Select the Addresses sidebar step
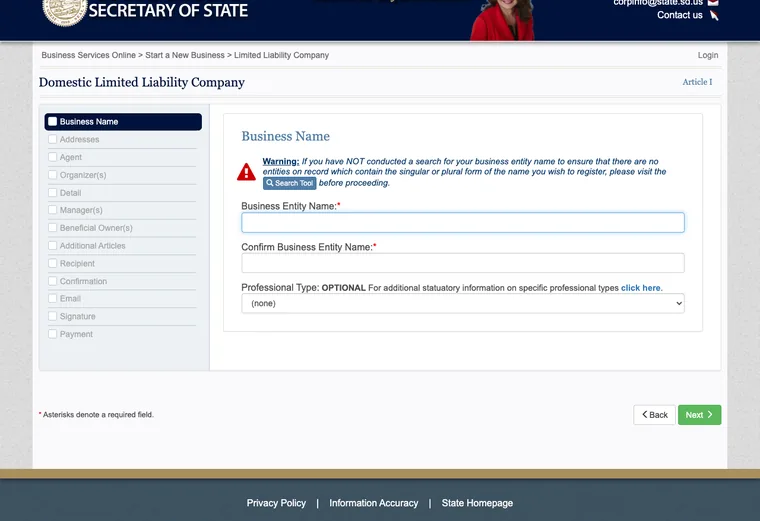 point(123,140)
